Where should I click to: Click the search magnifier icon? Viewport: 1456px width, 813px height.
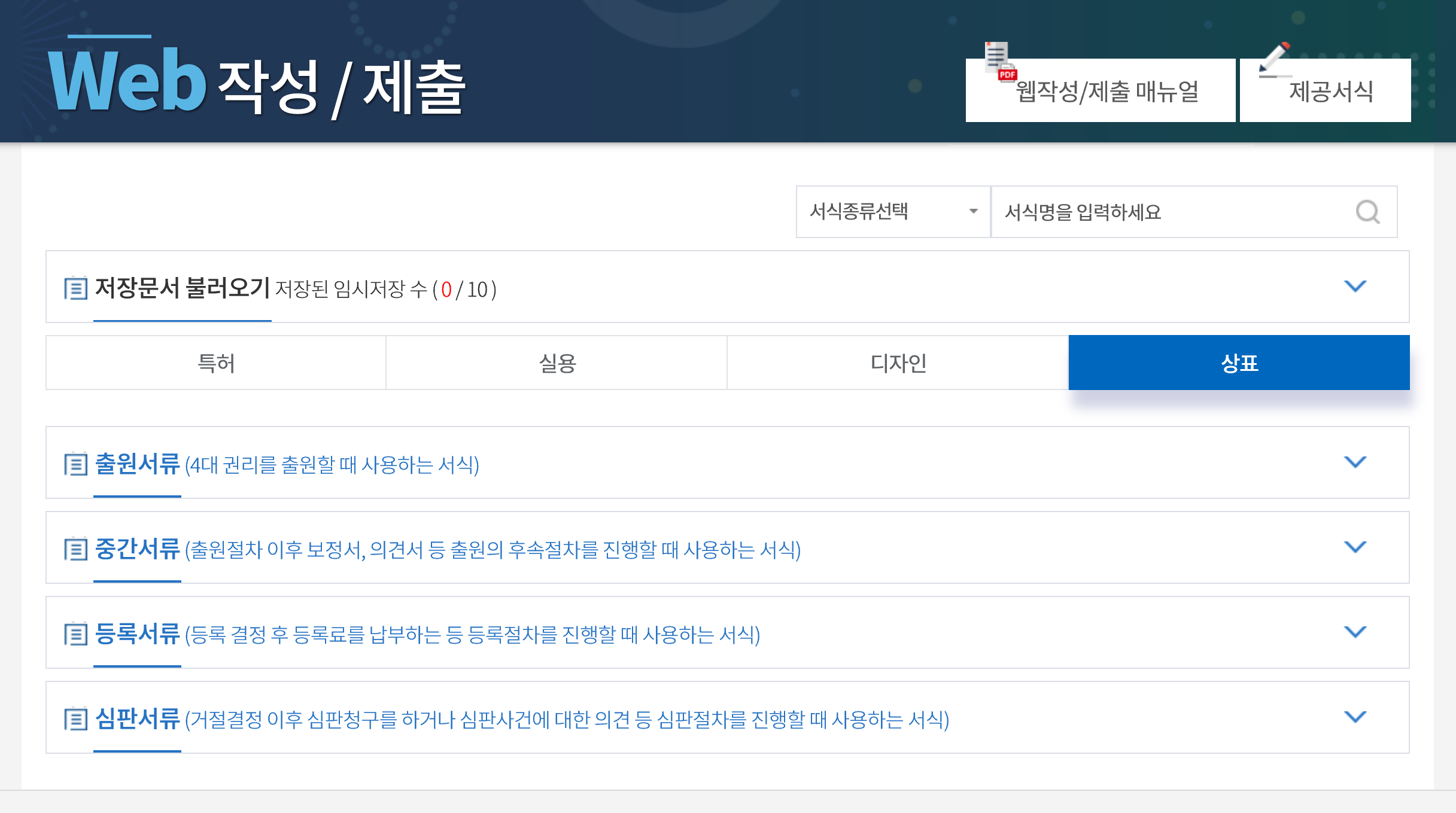point(1367,212)
